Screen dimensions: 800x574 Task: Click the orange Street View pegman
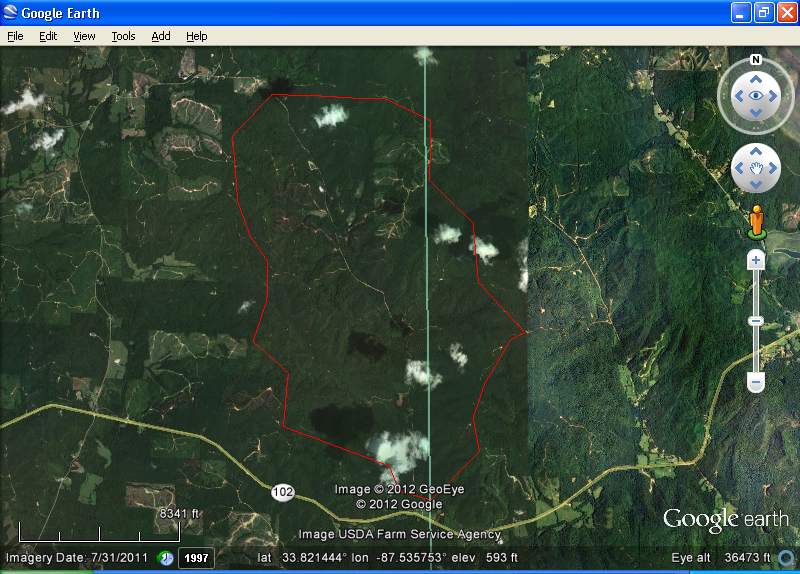tap(756, 220)
